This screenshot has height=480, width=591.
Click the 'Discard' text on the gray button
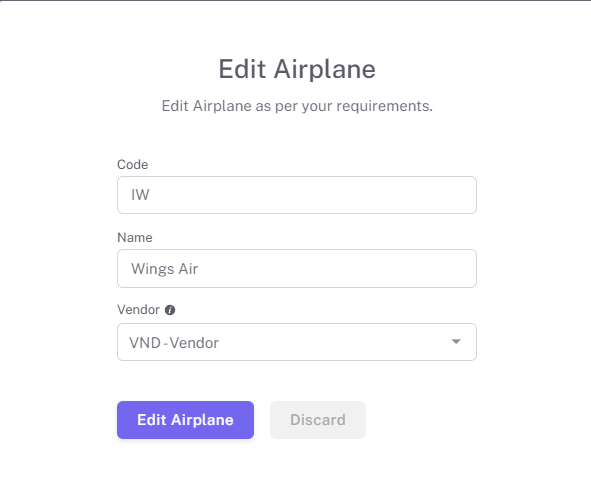[x=318, y=420]
